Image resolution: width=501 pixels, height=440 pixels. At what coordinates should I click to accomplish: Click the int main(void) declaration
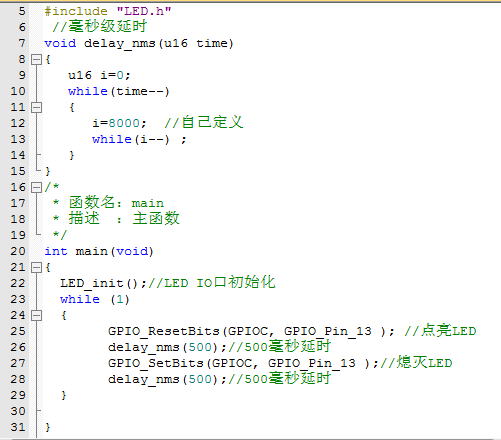(99, 251)
